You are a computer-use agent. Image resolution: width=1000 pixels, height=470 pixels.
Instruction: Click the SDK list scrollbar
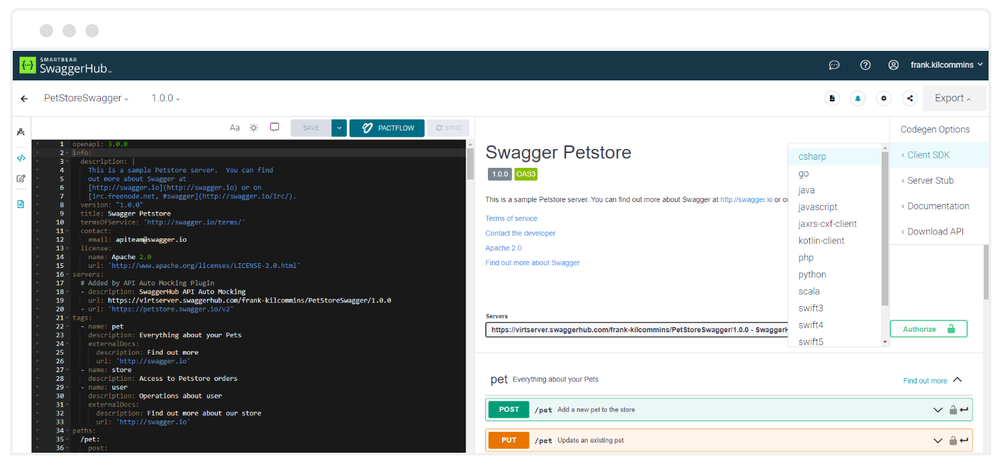tap(885, 228)
